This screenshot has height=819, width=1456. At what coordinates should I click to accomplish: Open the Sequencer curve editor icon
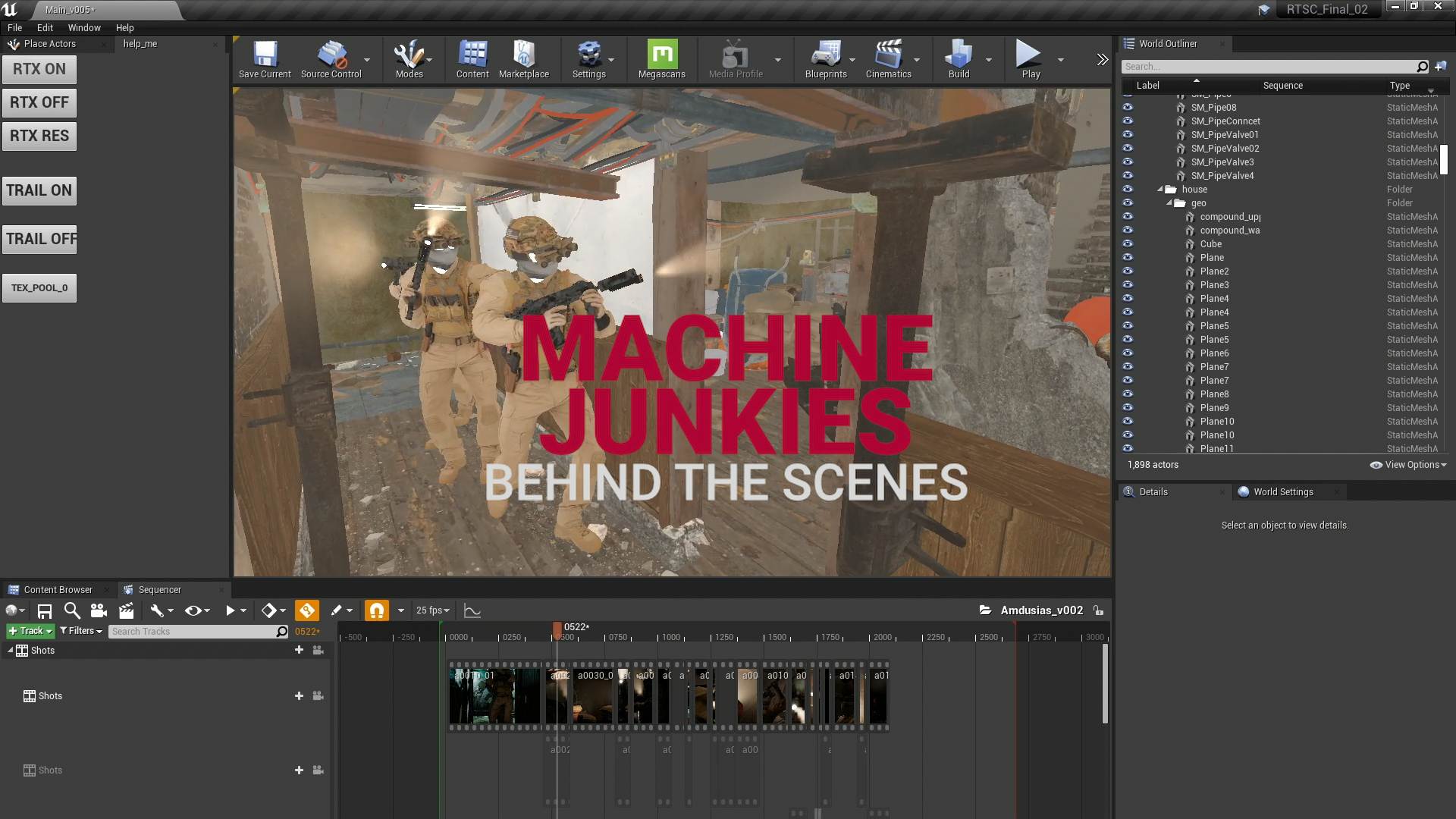[x=472, y=610]
